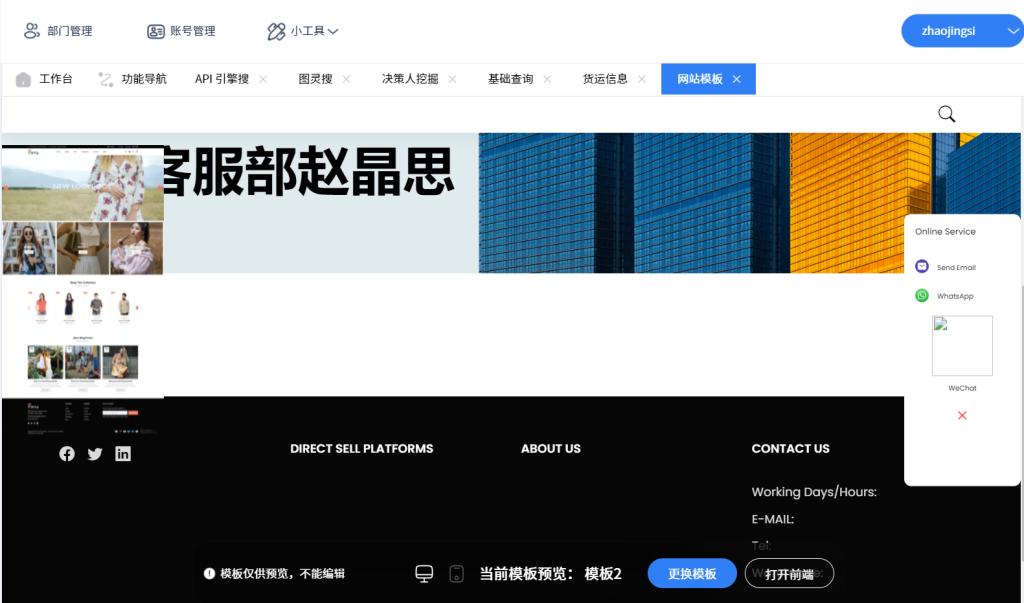The width and height of the screenshot is (1024, 603).
Task: Click the 打开前端 button
Action: pyautogui.click(x=789, y=573)
